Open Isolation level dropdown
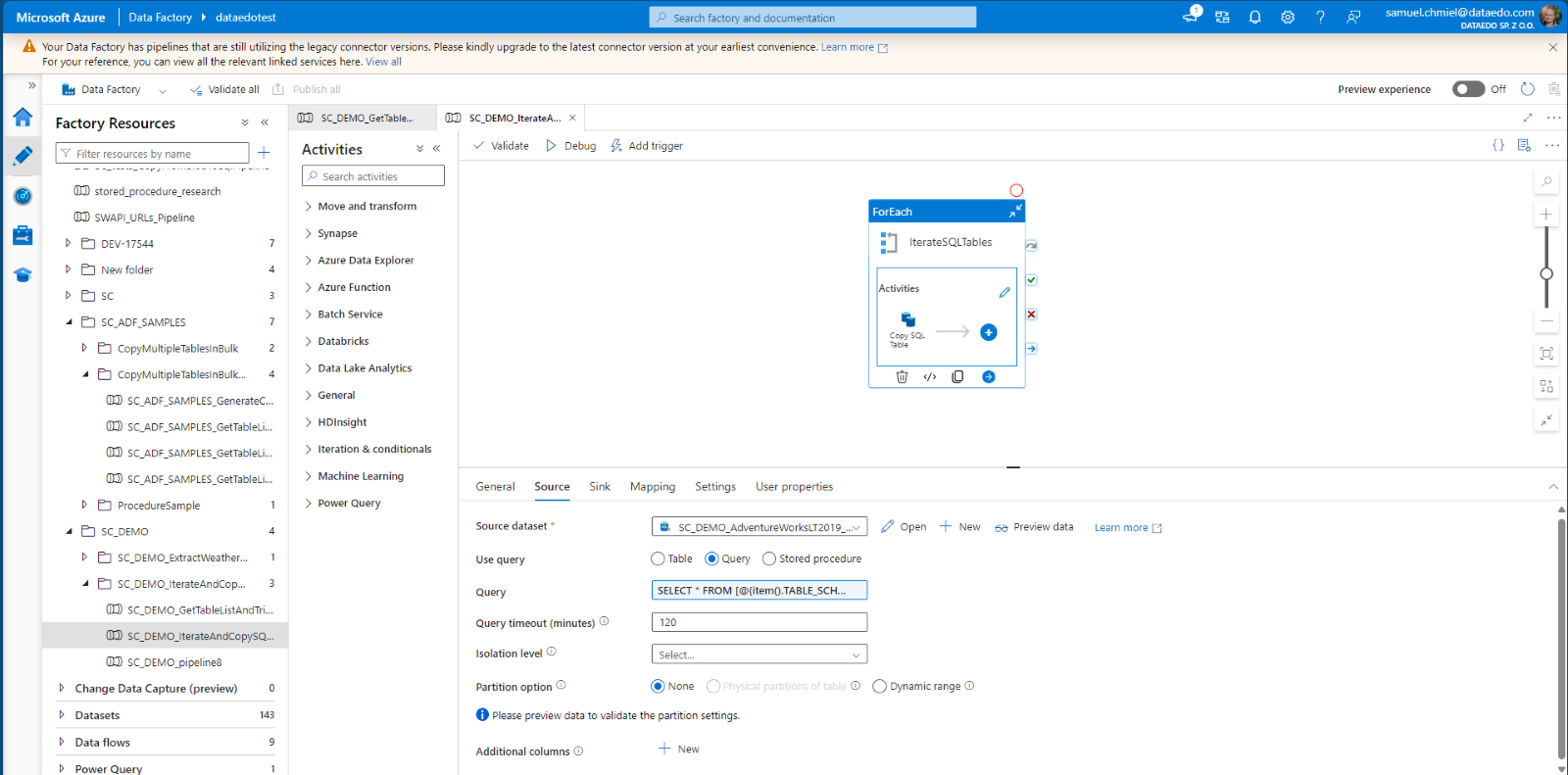 [x=759, y=654]
